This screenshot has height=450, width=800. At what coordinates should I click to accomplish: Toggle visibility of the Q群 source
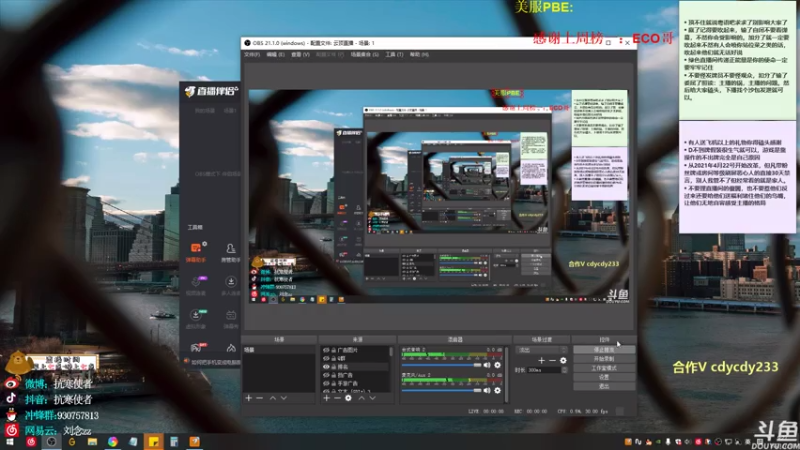click(326, 359)
